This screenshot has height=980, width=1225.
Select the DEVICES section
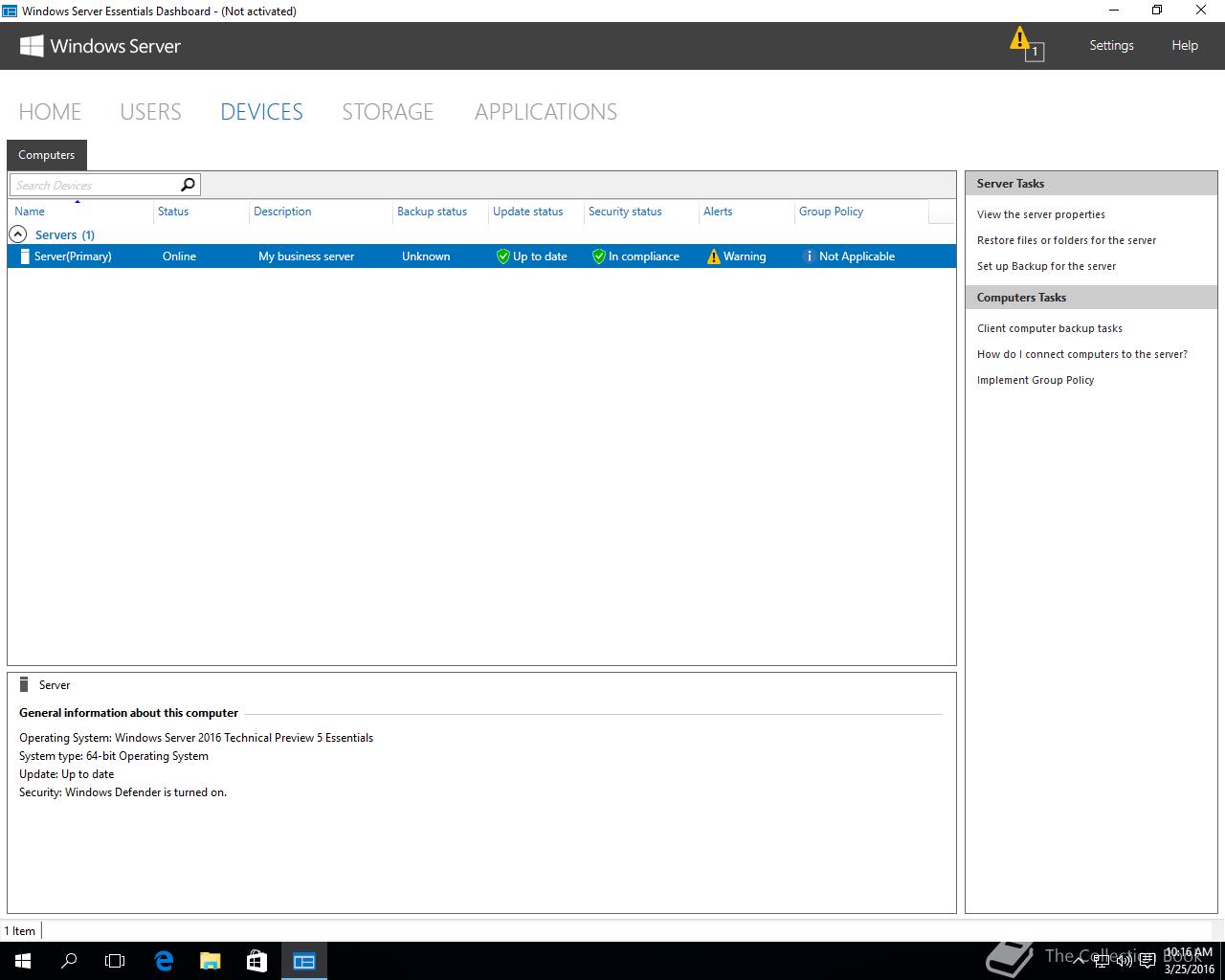click(261, 112)
